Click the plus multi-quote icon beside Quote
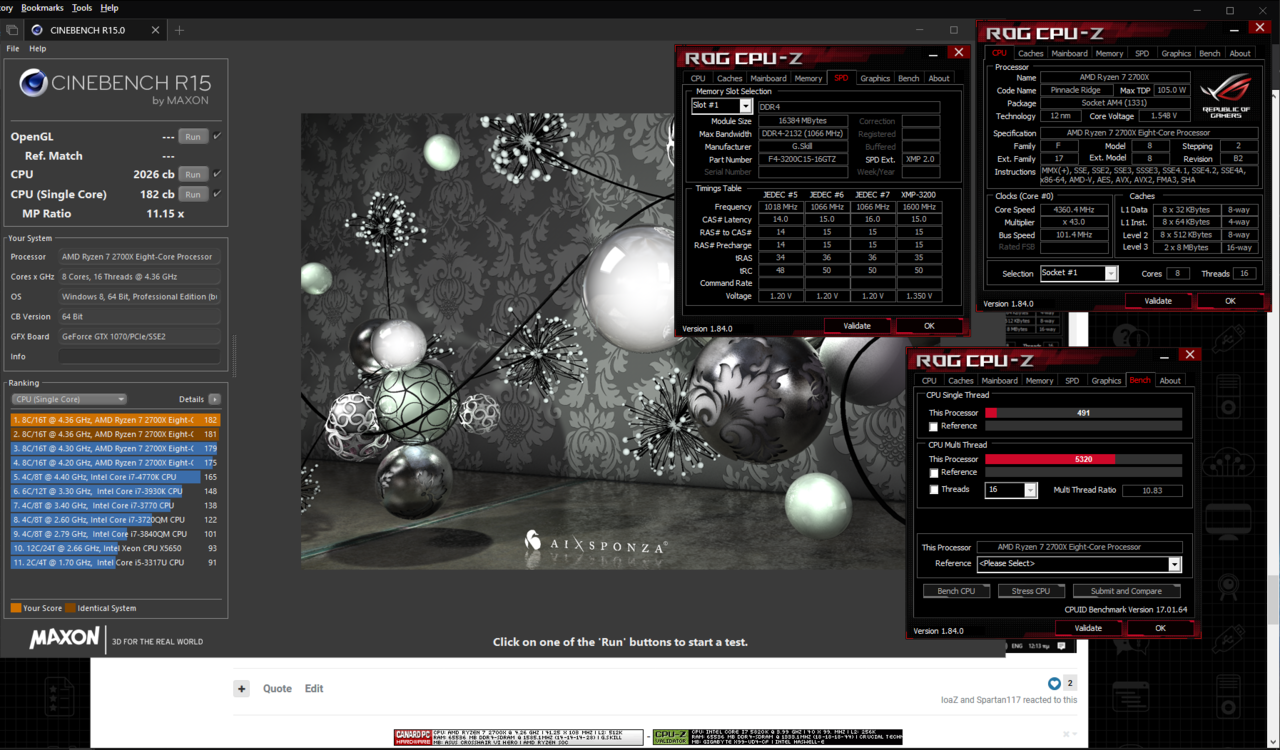The height and width of the screenshot is (750, 1280). pos(242,688)
